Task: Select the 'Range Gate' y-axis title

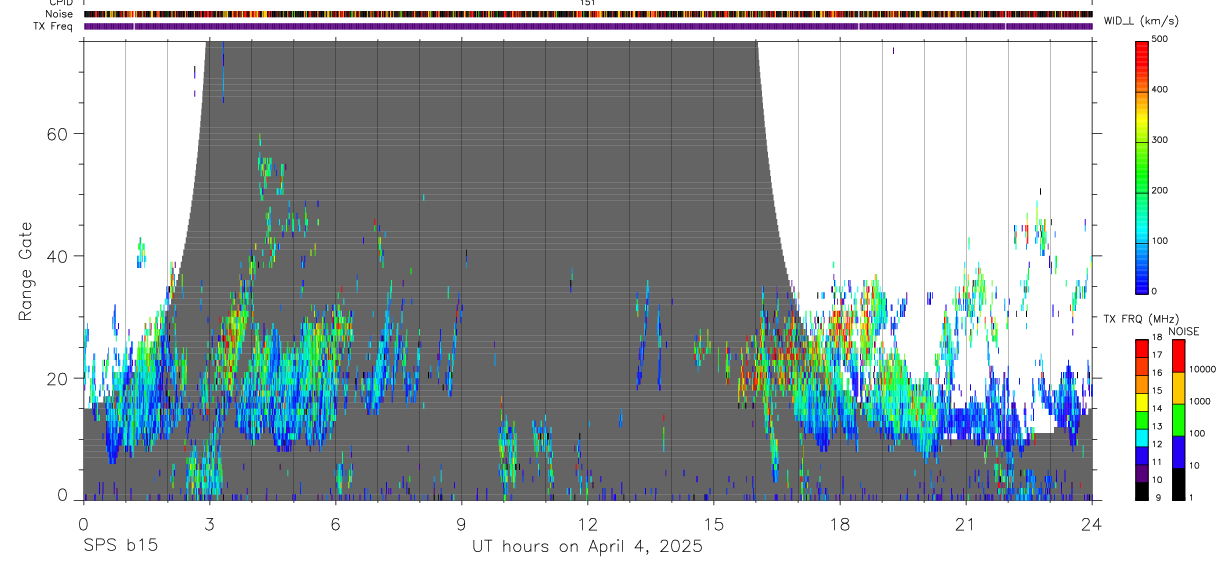Action: [x=25, y=271]
